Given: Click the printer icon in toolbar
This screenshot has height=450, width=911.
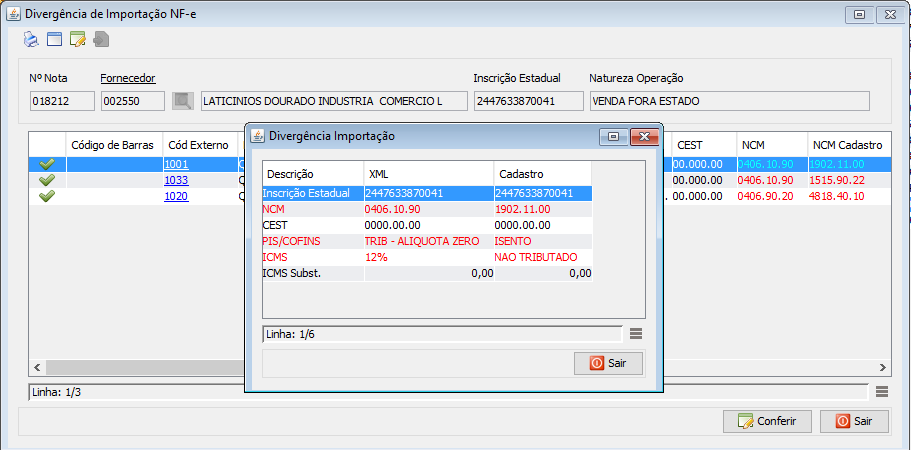Looking at the screenshot, I should coord(31,40).
